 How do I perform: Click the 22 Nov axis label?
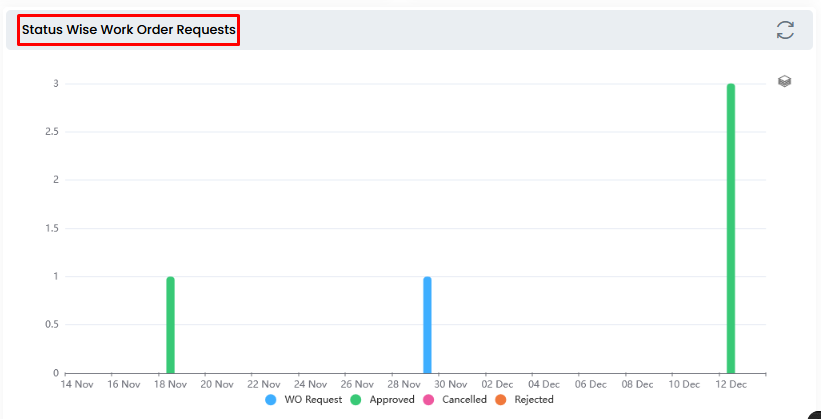click(x=263, y=384)
